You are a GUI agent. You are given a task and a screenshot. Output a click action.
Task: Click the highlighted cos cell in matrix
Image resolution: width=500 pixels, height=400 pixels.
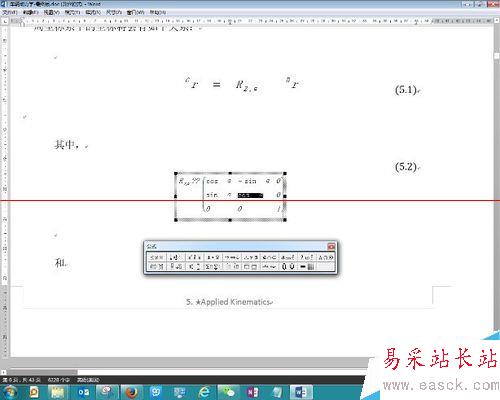250,195
